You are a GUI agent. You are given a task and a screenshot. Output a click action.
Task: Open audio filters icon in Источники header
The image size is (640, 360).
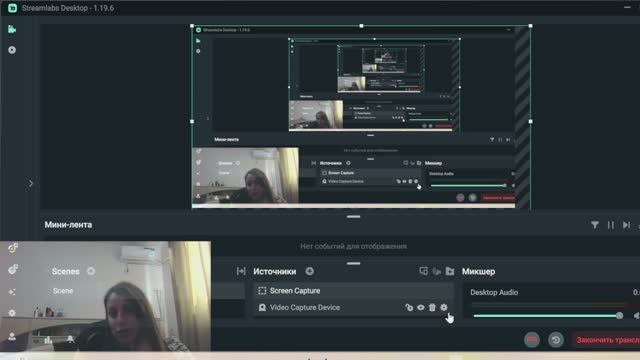(x=437, y=271)
